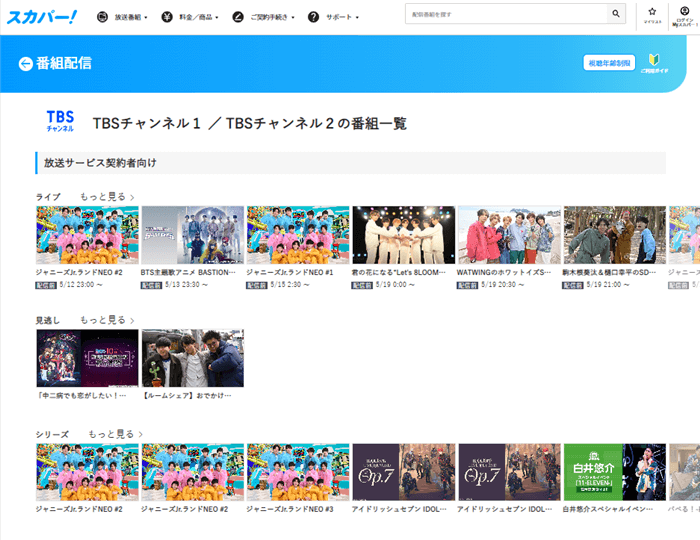Click the 番組配信 header title
The width and height of the screenshot is (700, 540).
[x=64, y=63]
